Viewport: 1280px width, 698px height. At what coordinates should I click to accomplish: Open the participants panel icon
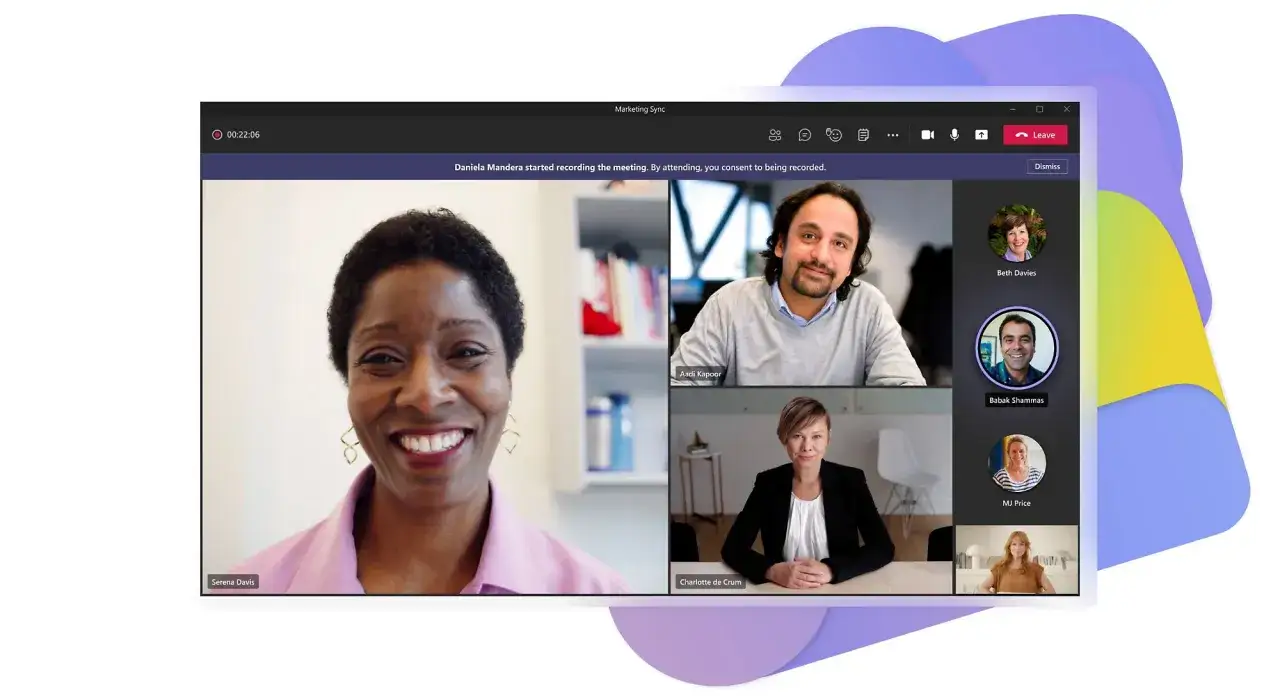(775, 135)
